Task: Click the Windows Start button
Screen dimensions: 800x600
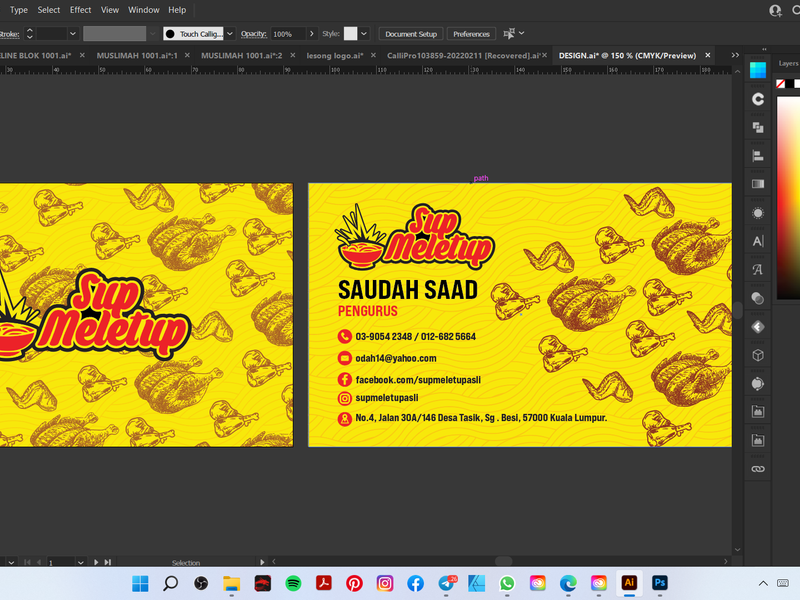Action: [140, 583]
